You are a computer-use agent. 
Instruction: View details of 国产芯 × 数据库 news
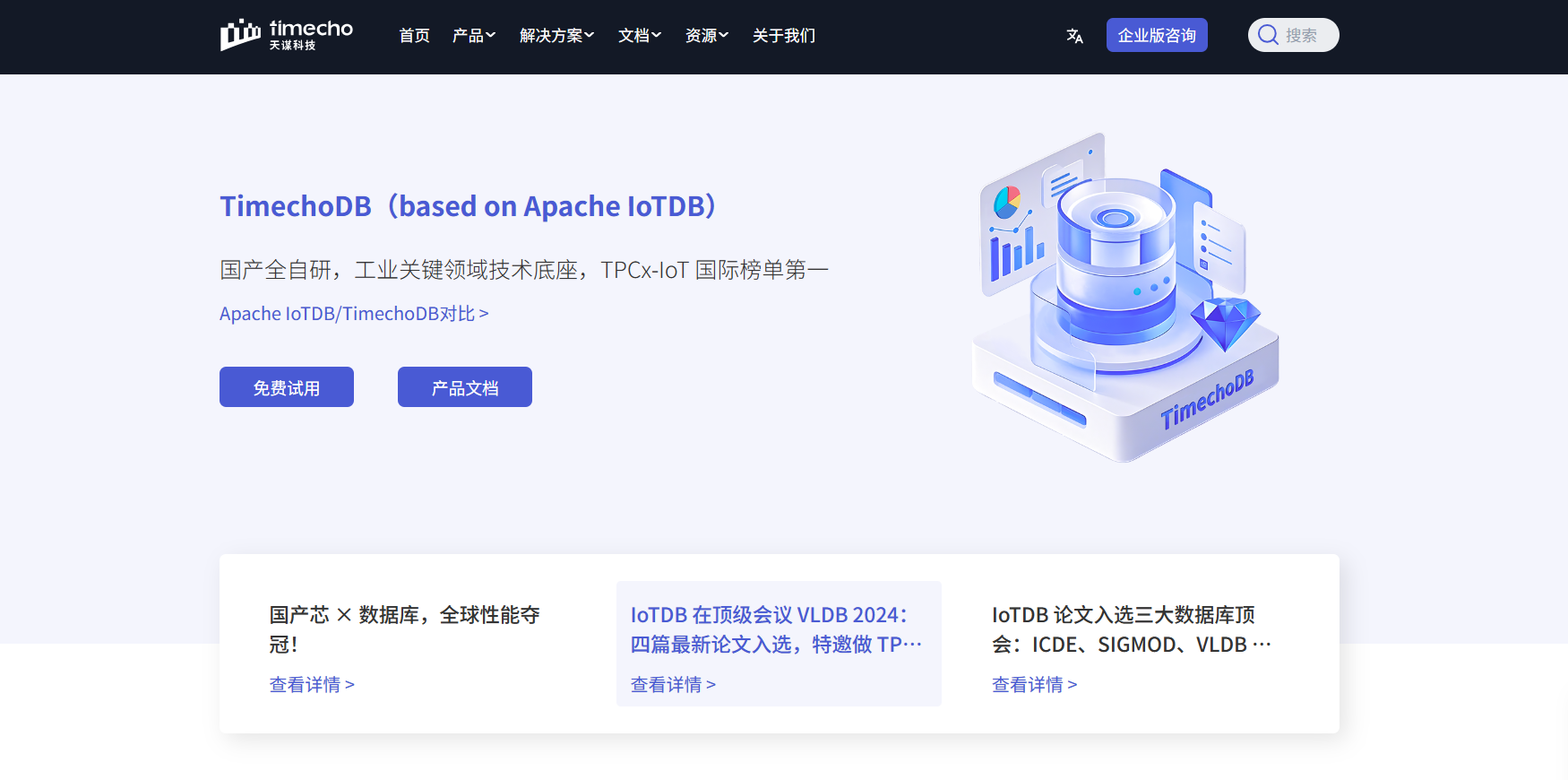click(312, 685)
